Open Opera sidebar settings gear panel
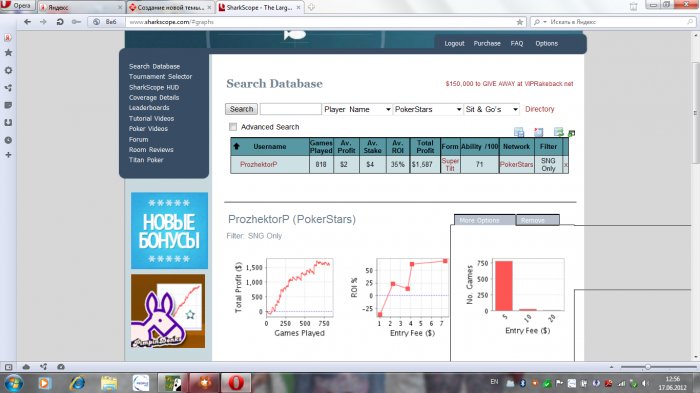The width and height of the screenshot is (700, 393). (8, 70)
